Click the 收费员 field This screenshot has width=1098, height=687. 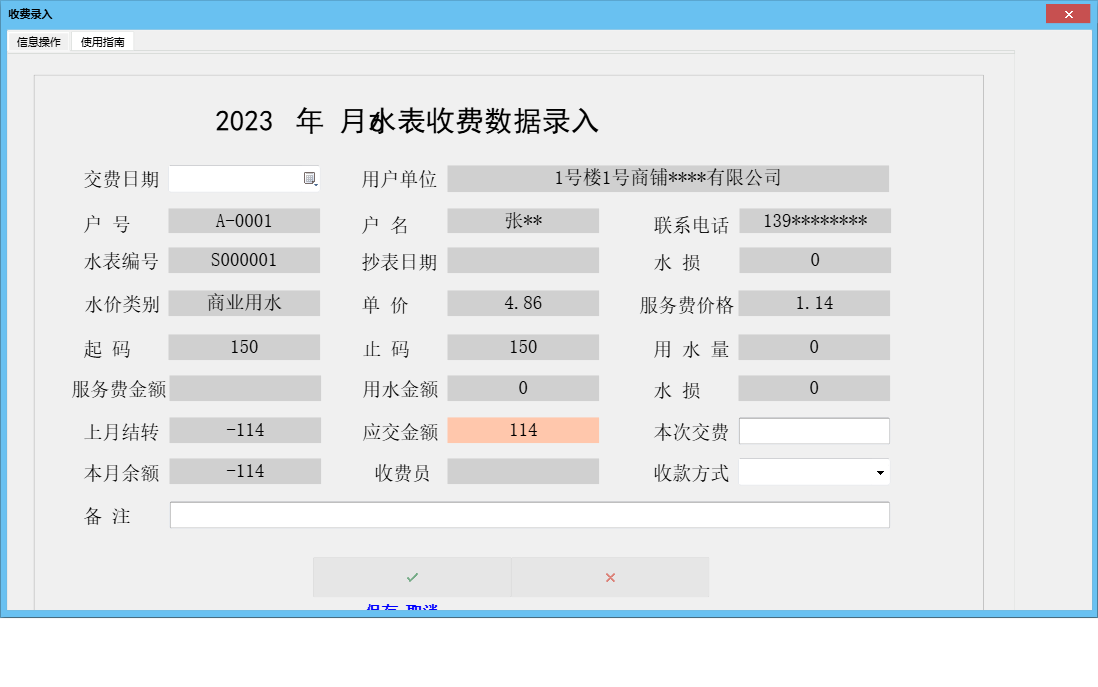[523, 471]
